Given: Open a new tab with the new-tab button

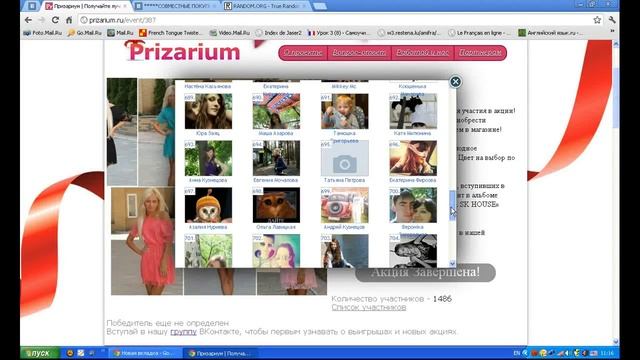Looking at the screenshot, I should tap(319, 6).
